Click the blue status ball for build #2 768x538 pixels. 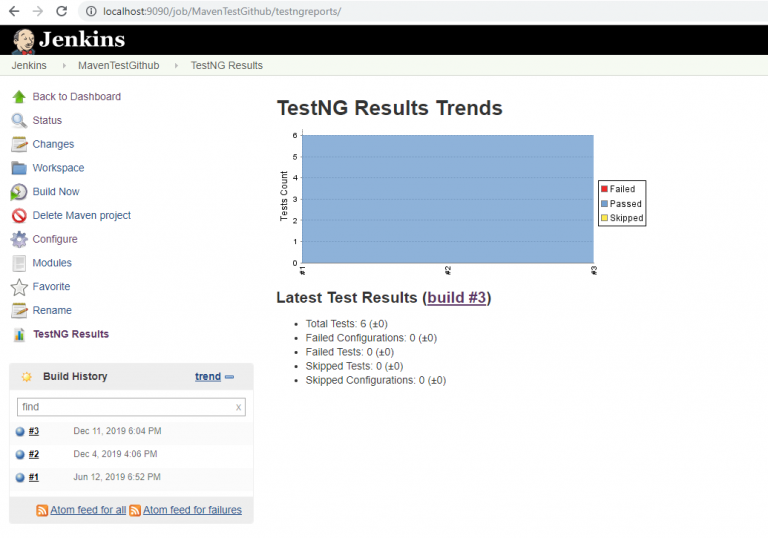pos(20,455)
